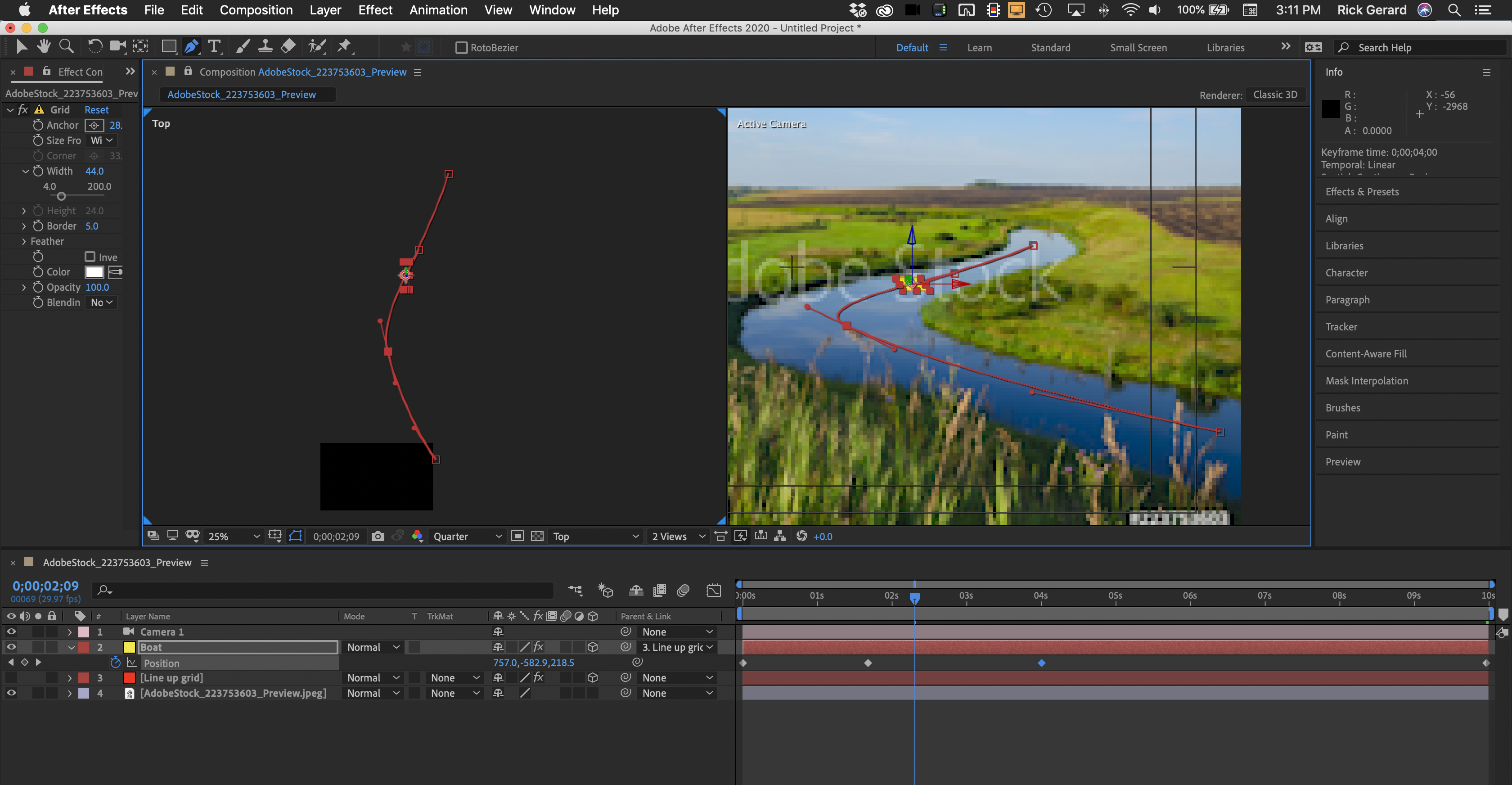The image size is (1512, 785).
Task: Select the Pen tool in the toolbar
Action: [x=191, y=46]
